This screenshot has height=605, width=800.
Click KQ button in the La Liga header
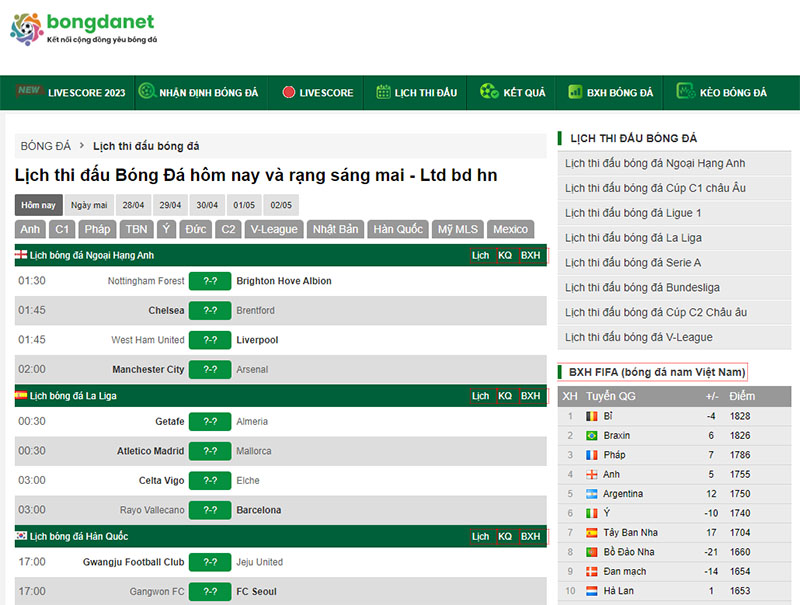coord(505,396)
